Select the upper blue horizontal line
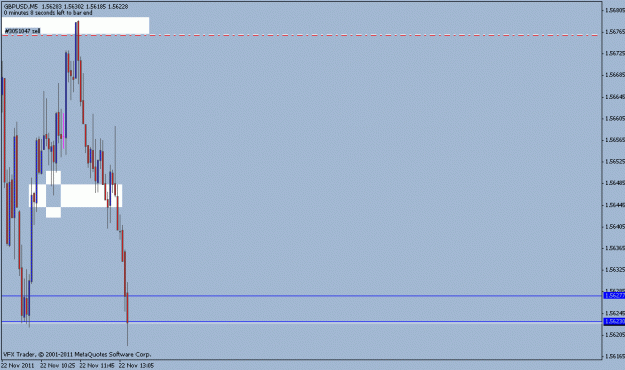625x370 pixels. coord(301,296)
